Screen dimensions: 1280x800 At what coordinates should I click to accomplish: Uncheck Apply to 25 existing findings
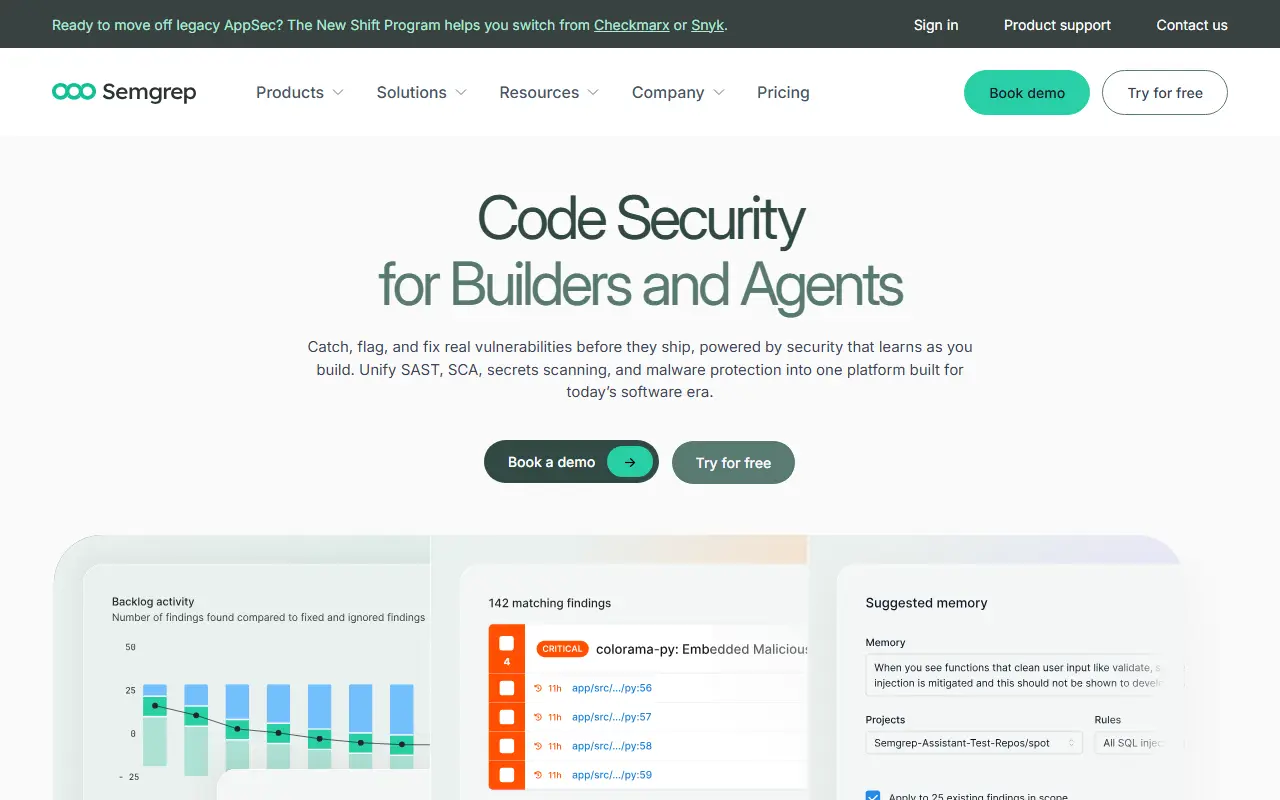873,796
